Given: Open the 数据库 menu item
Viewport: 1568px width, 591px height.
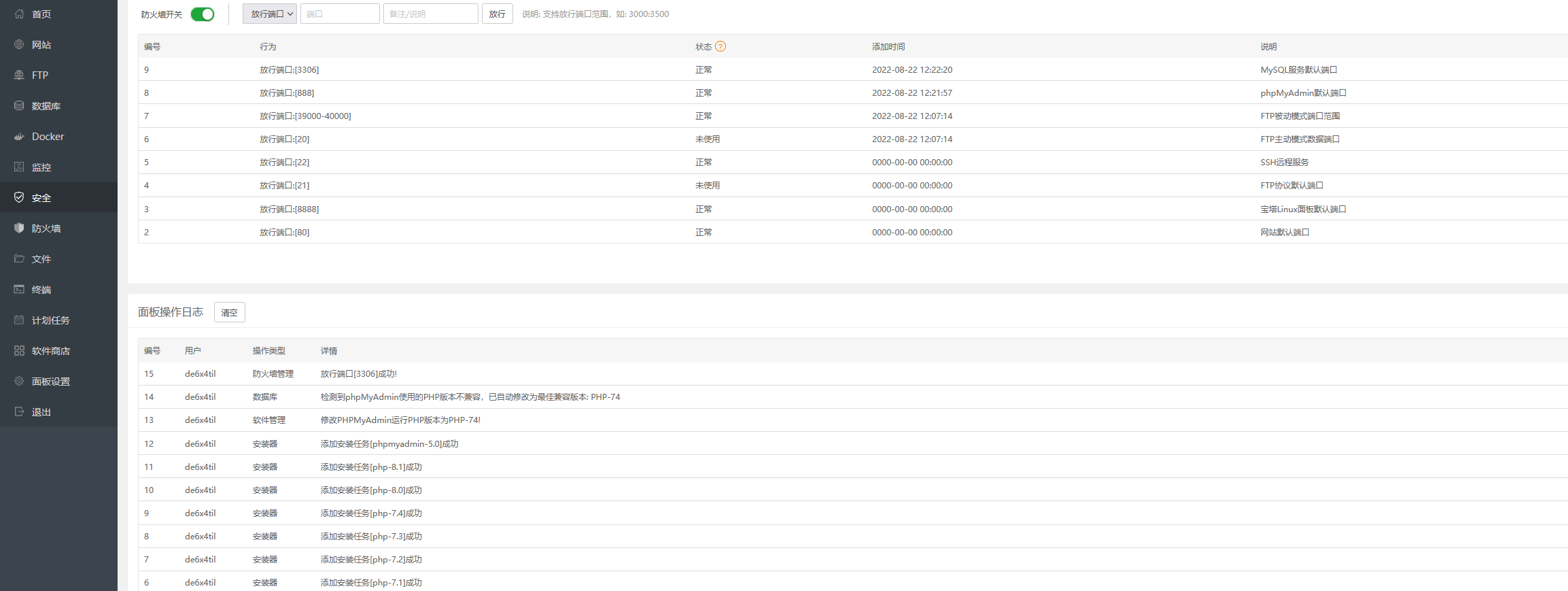Looking at the screenshot, I should click(46, 105).
